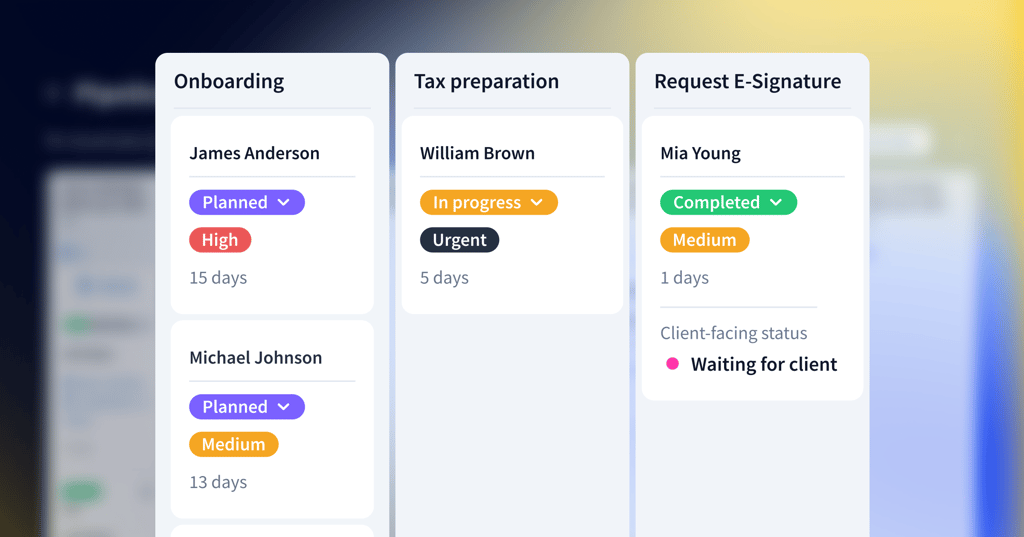Click the 5 days label

click(x=444, y=278)
